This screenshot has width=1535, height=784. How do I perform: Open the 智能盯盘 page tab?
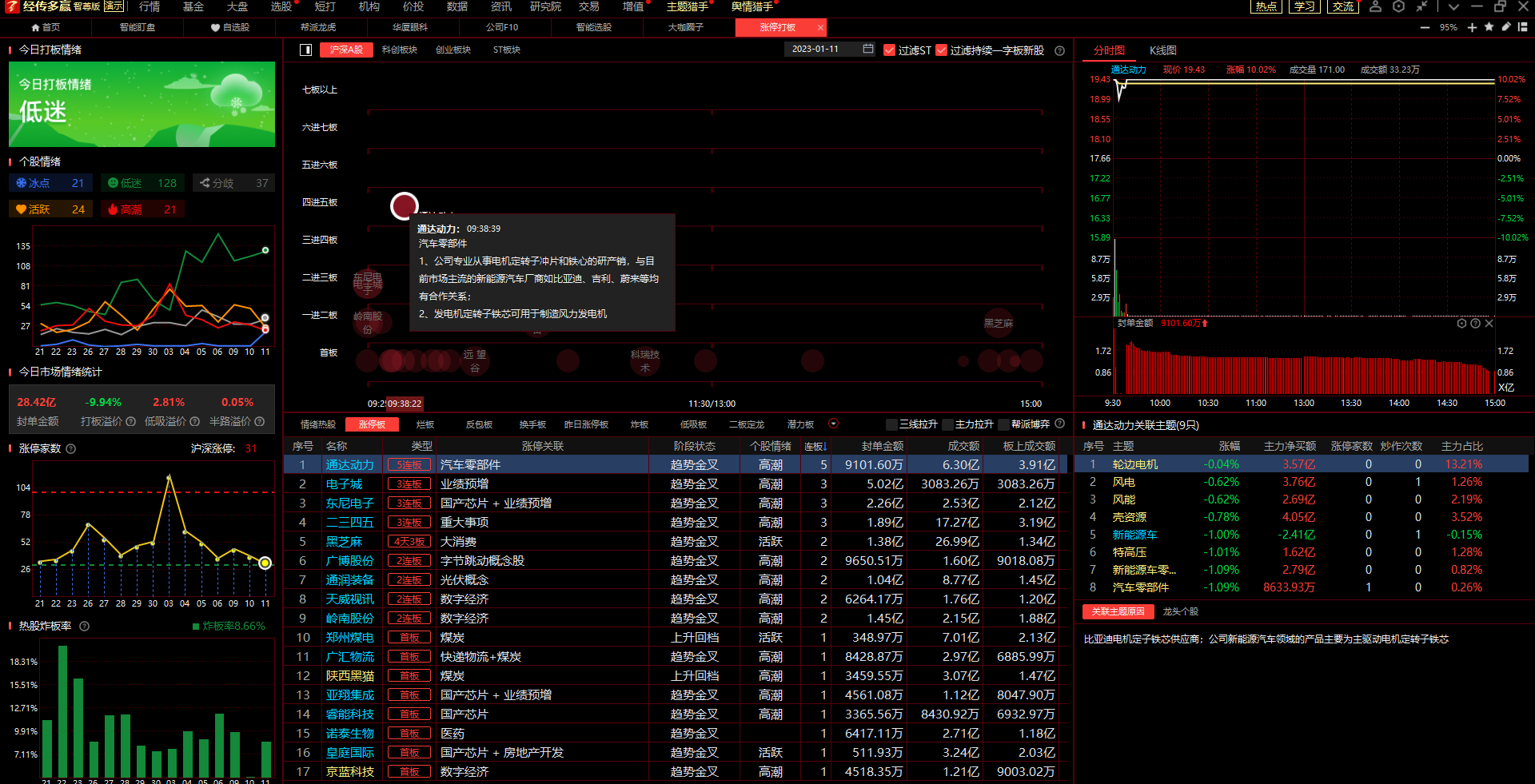tap(138, 27)
